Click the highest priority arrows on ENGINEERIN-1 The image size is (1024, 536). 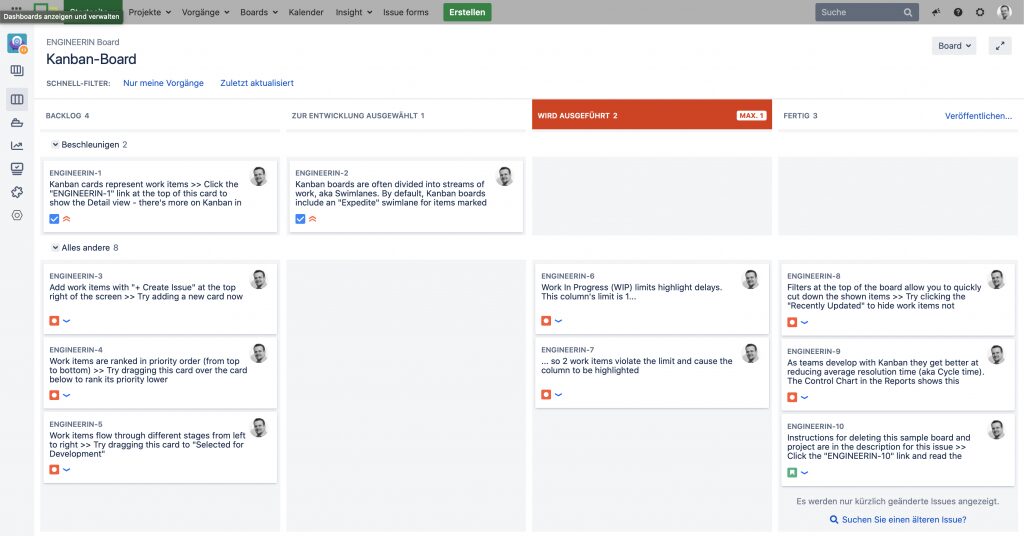pyautogui.click(x=67, y=219)
